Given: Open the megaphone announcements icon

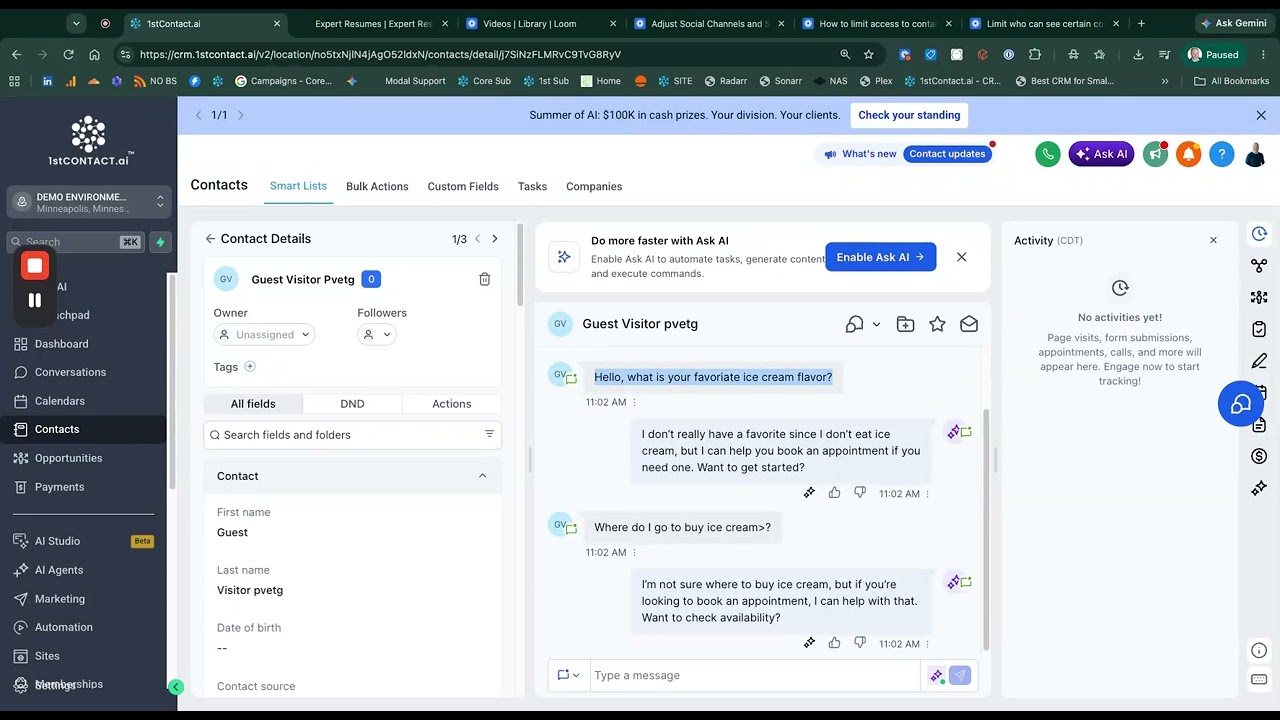Looking at the screenshot, I should point(1155,154).
